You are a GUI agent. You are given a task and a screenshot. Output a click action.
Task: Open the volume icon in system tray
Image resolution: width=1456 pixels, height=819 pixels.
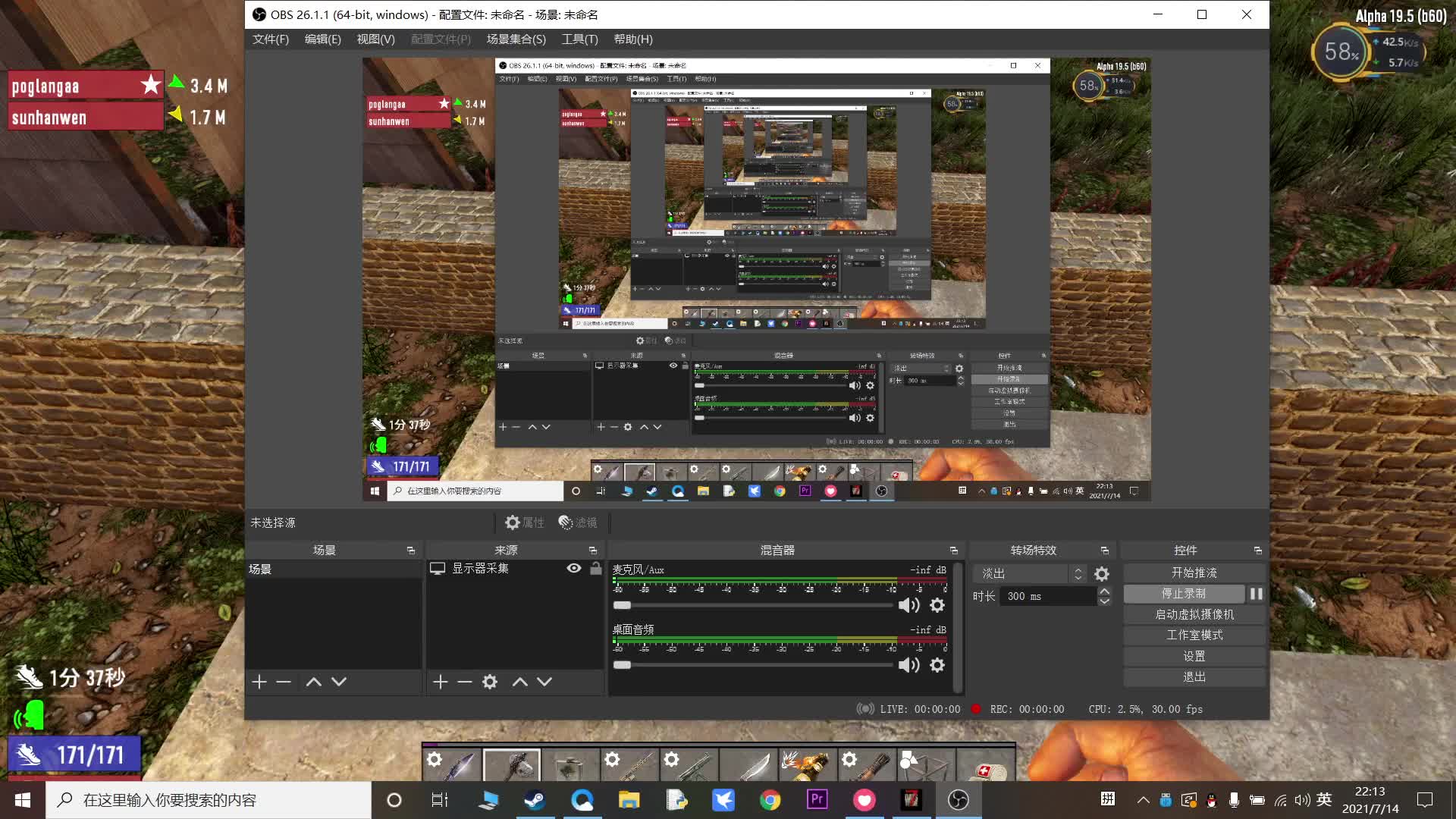click(1303, 800)
